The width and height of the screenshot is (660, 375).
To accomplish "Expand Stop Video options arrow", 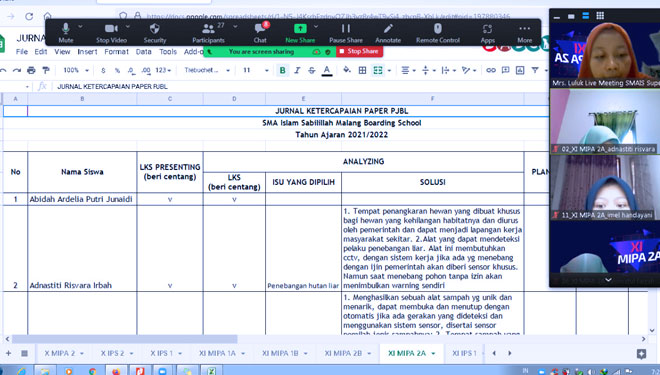I will coord(128,27).
